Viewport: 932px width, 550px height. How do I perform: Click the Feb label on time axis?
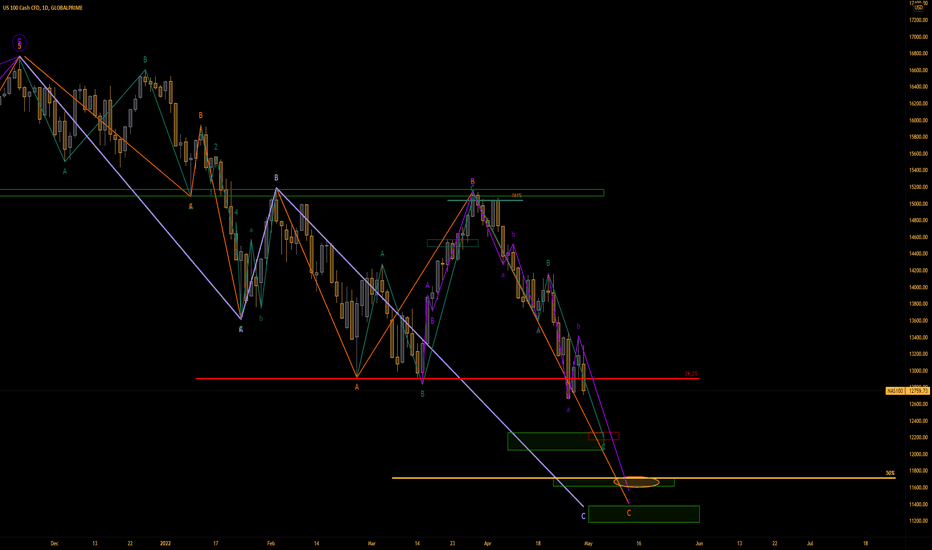(271, 543)
